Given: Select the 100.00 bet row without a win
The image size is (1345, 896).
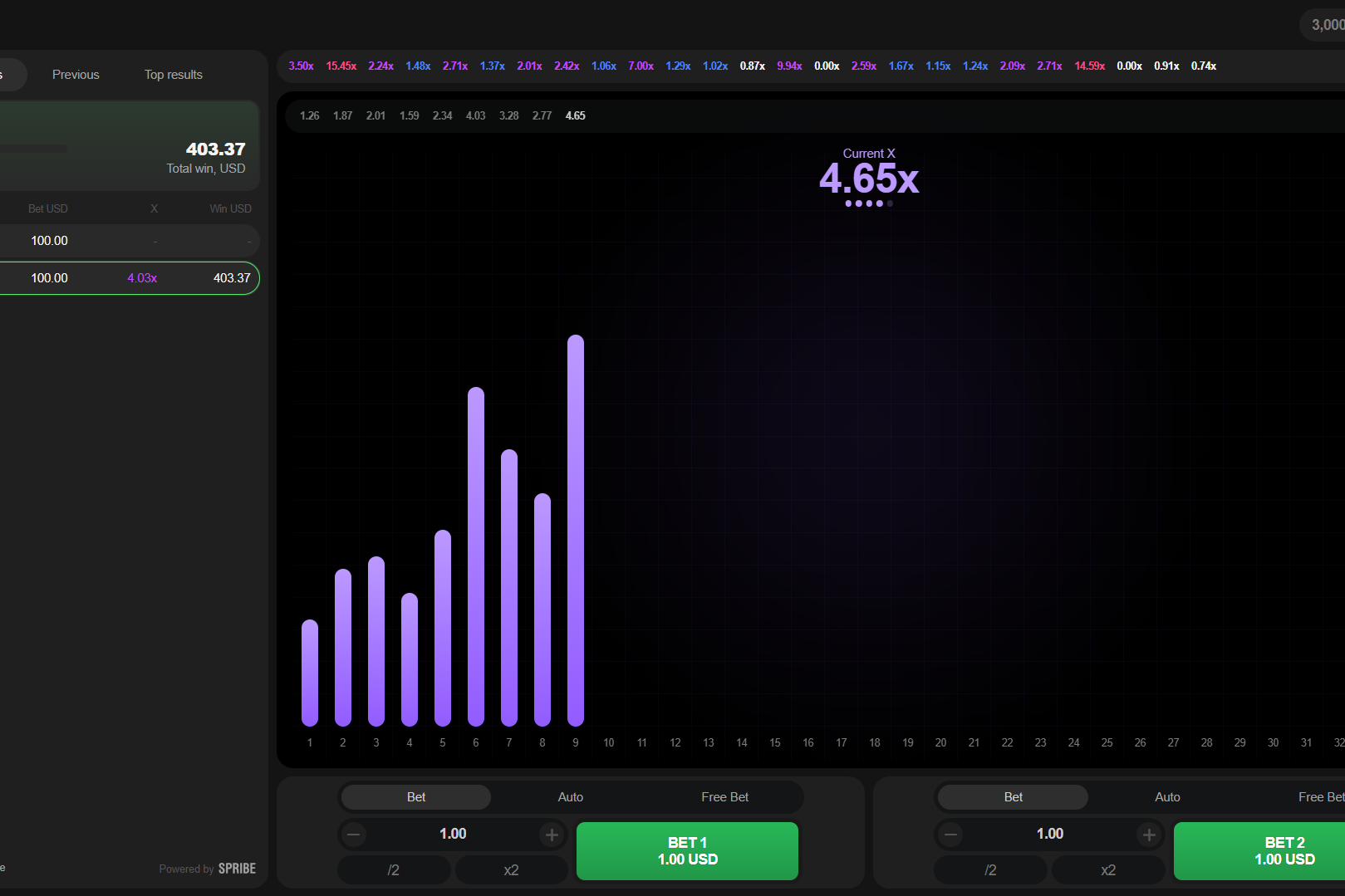Looking at the screenshot, I should point(130,241).
